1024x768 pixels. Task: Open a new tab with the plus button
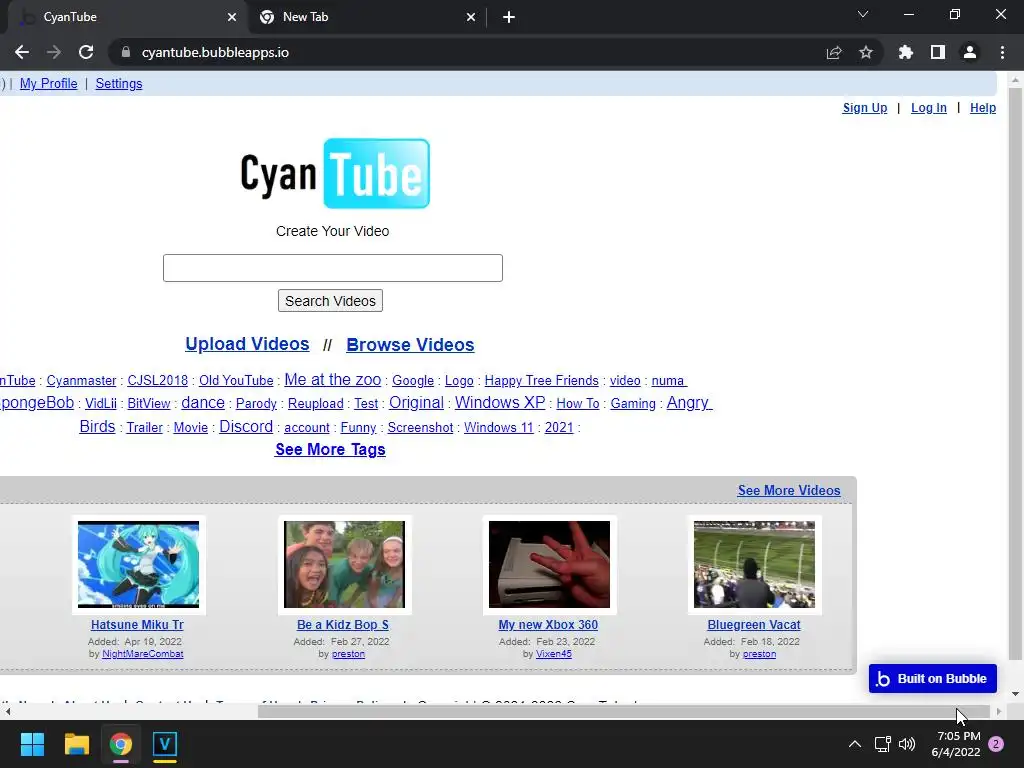[x=509, y=17]
